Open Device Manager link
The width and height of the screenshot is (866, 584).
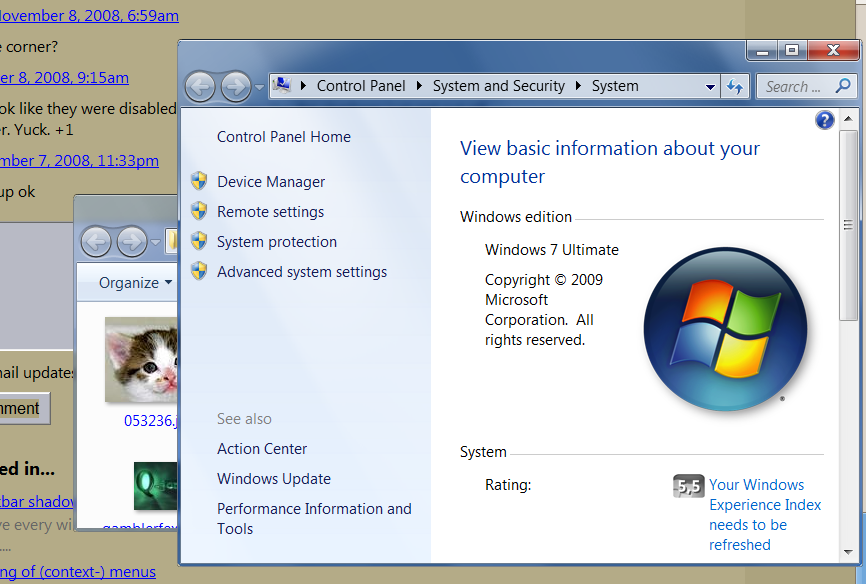[x=271, y=182]
